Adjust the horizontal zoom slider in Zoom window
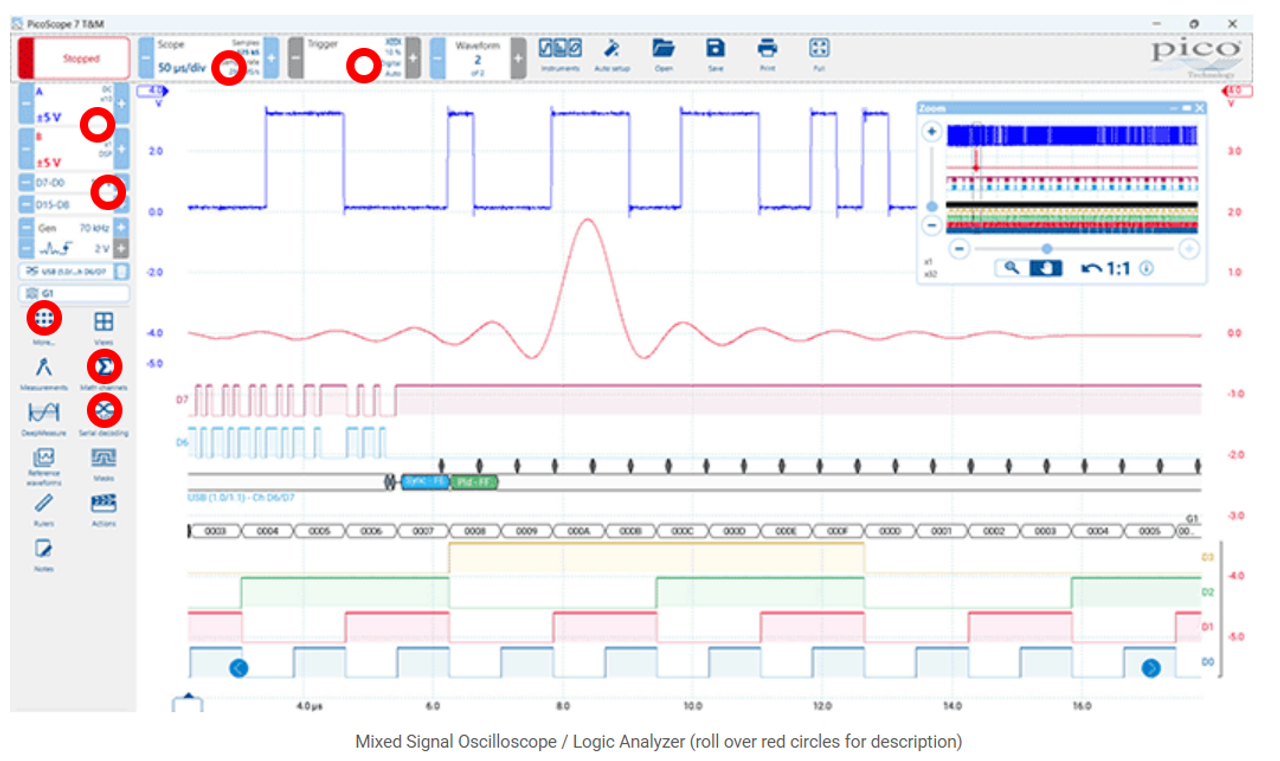The image size is (1280, 761). [x=1046, y=248]
